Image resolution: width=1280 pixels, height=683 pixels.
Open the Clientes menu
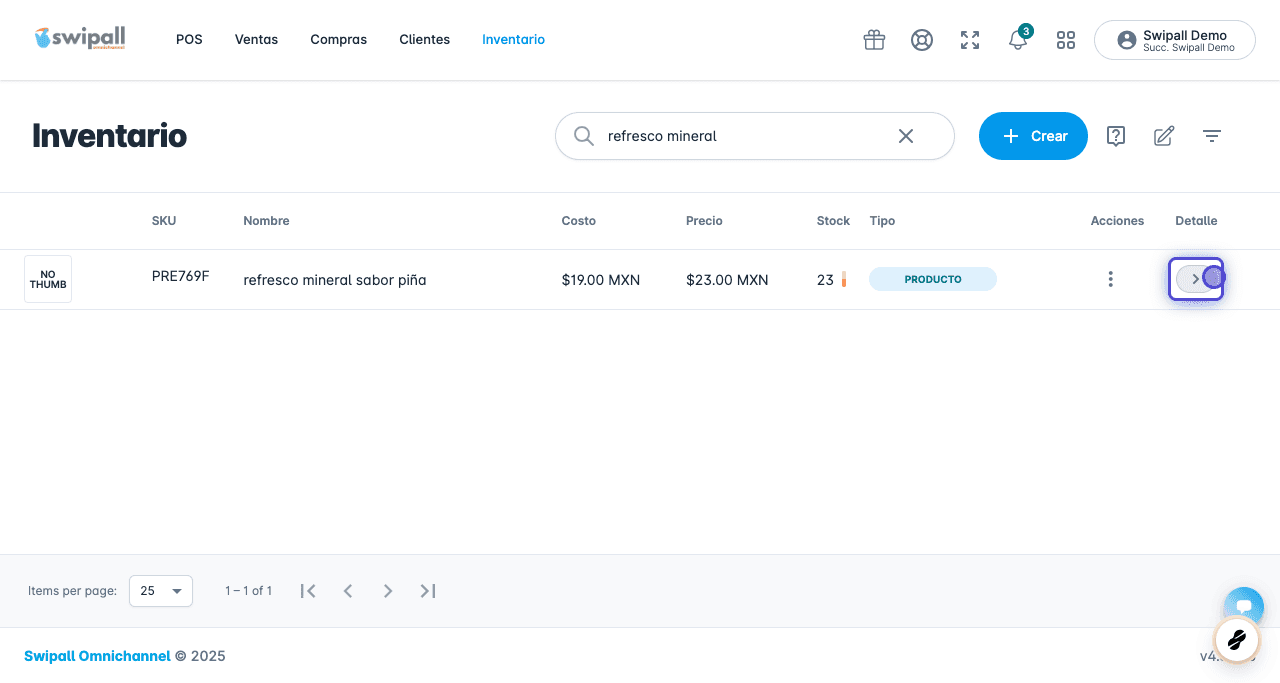pyautogui.click(x=425, y=40)
